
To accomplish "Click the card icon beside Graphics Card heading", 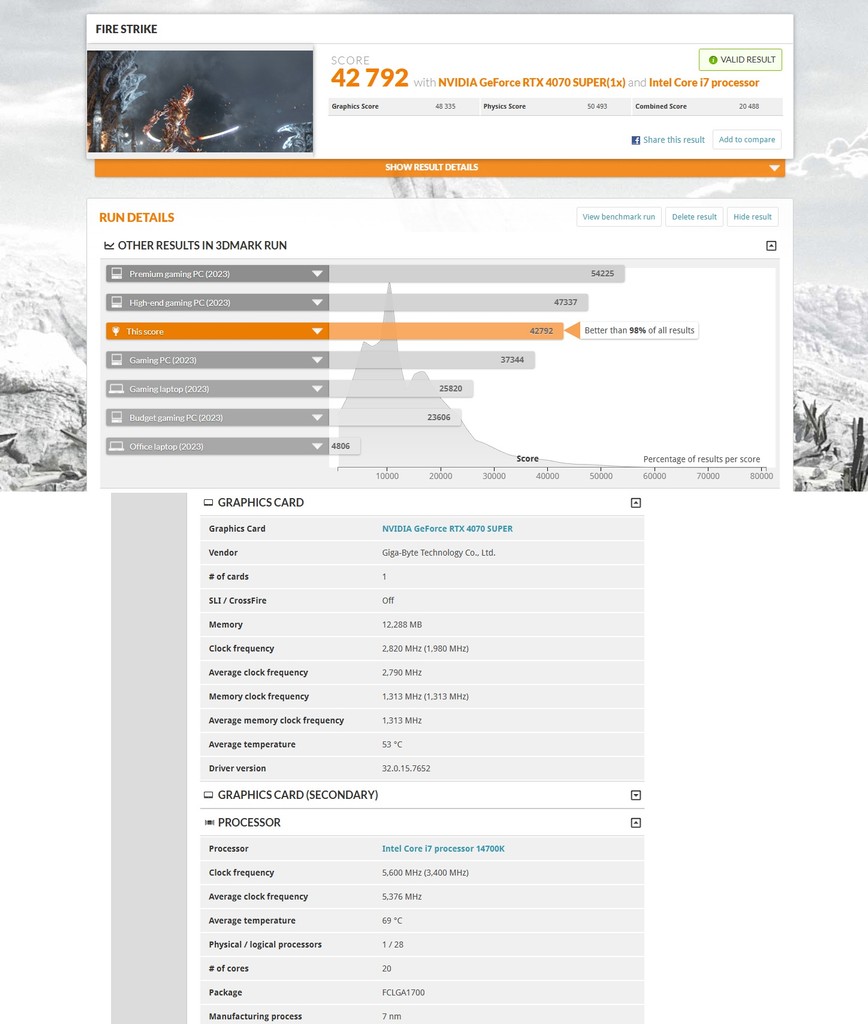I will point(208,502).
